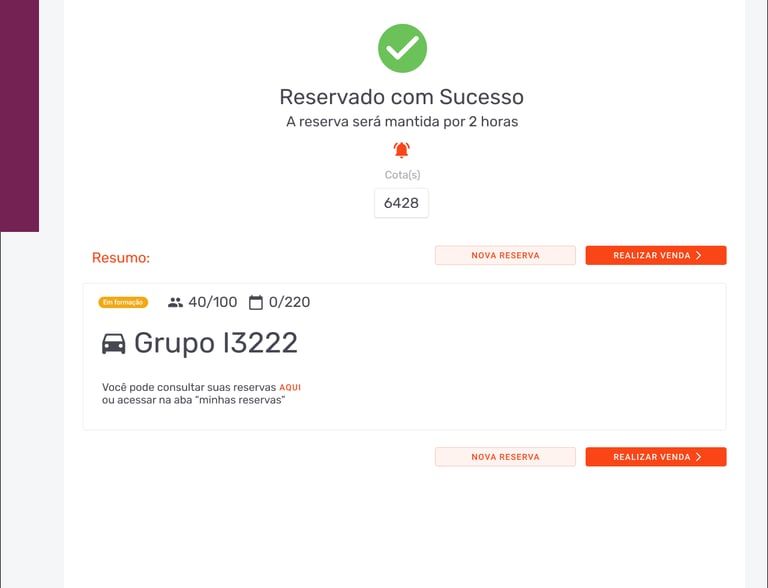Click the green success checkmark icon
The image size is (768, 588).
pyautogui.click(x=402, y=48)
